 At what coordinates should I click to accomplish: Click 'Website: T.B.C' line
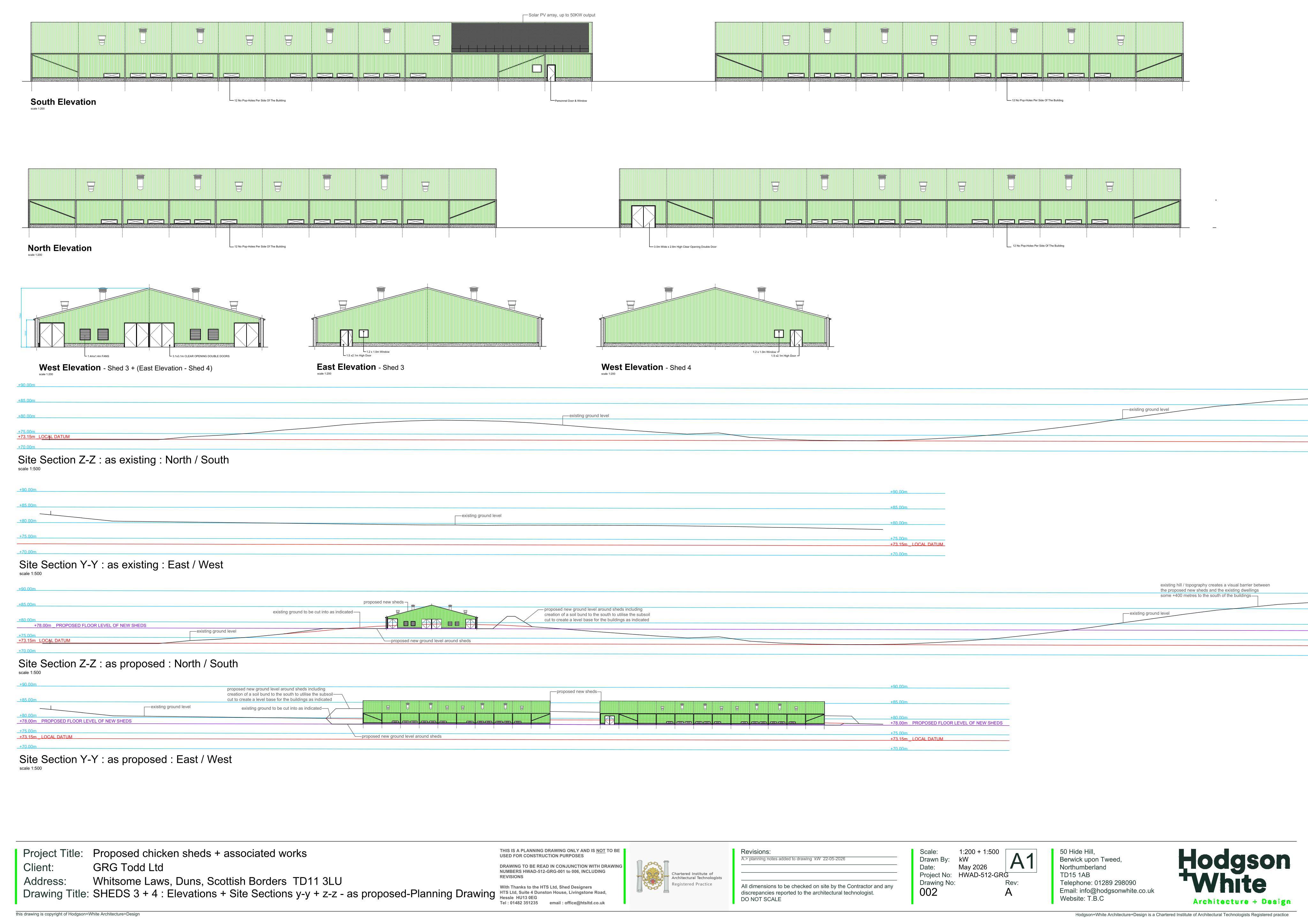click(1082, 898)
